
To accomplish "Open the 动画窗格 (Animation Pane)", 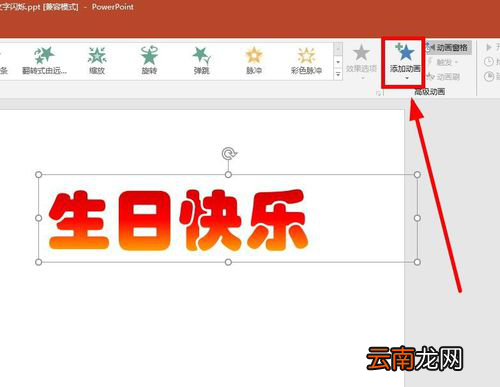I will 448,48.
